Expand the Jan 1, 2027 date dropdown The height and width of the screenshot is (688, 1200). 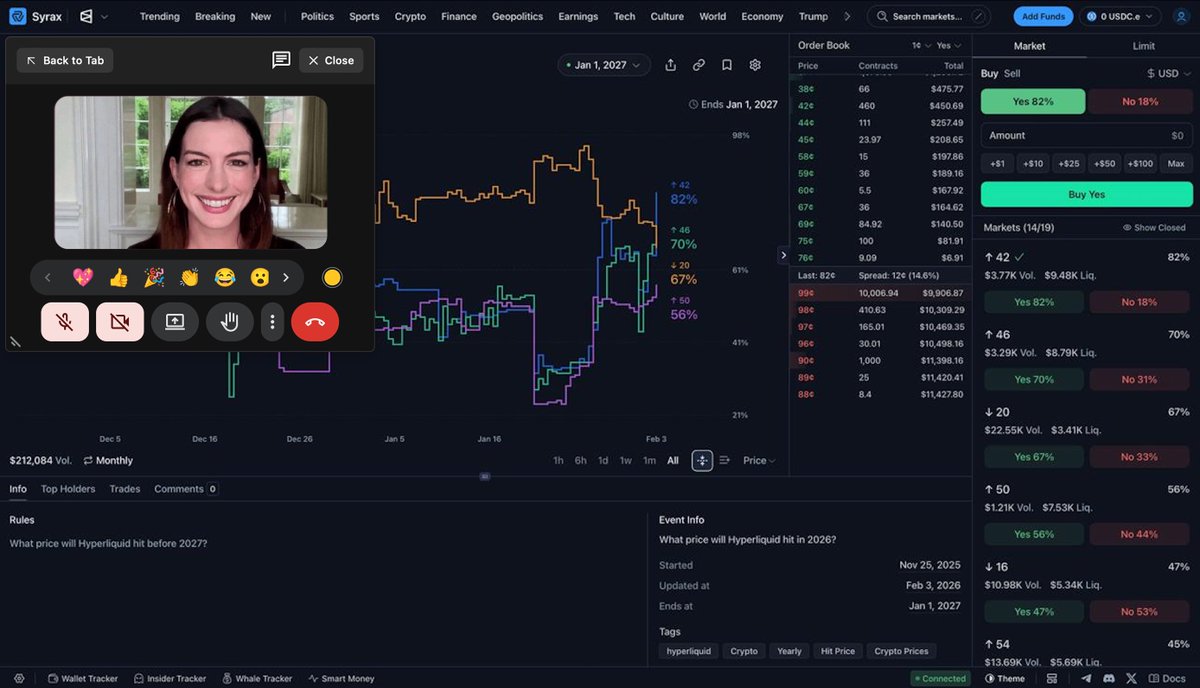[604, 65]
